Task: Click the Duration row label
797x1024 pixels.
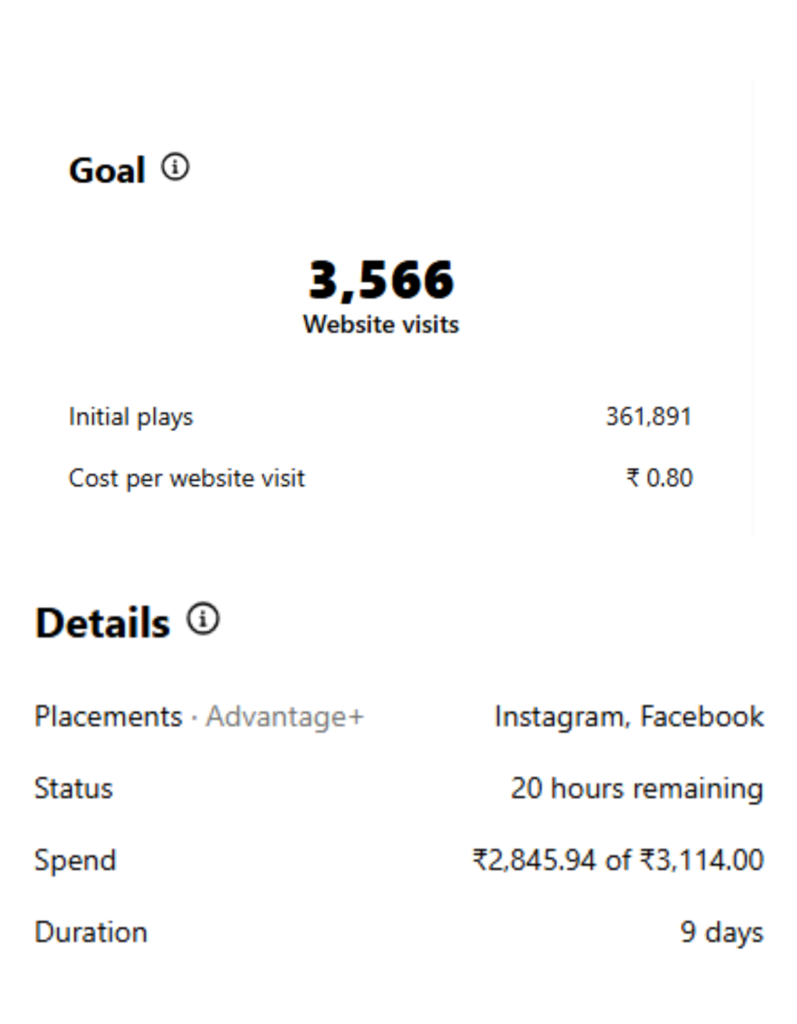Action: coord(90,931)
